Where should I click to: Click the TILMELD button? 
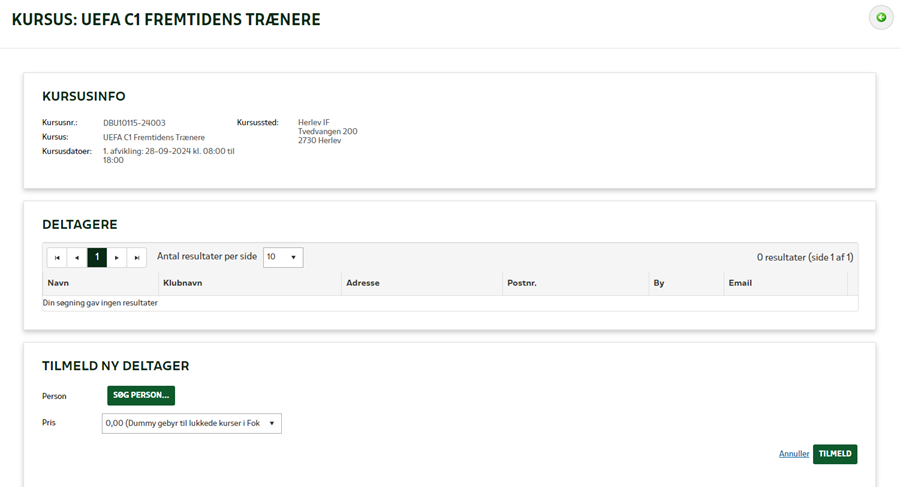835,454
